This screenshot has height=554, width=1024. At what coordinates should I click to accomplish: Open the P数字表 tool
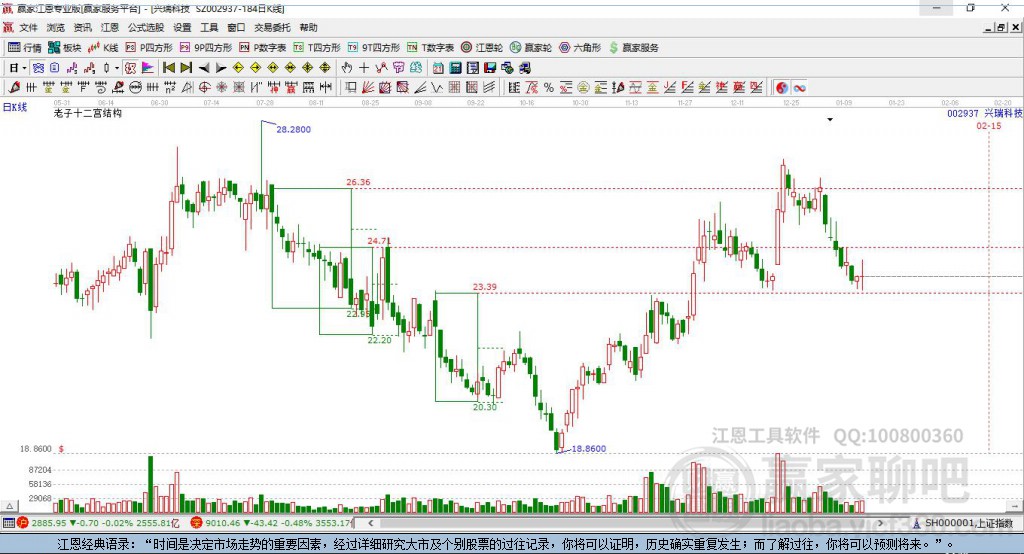263,48
